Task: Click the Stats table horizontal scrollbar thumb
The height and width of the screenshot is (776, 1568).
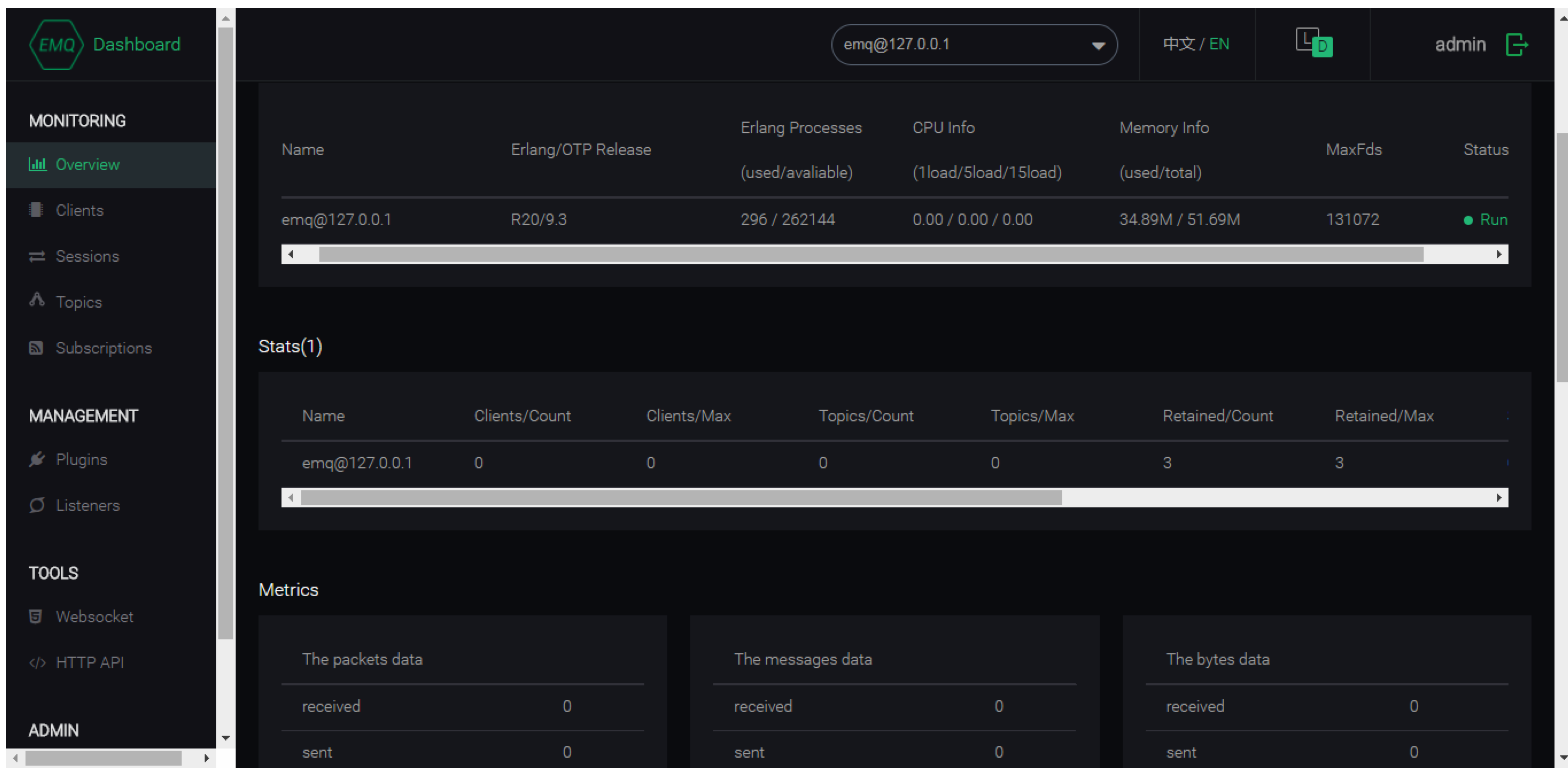Action: click(x=681, y=498)
